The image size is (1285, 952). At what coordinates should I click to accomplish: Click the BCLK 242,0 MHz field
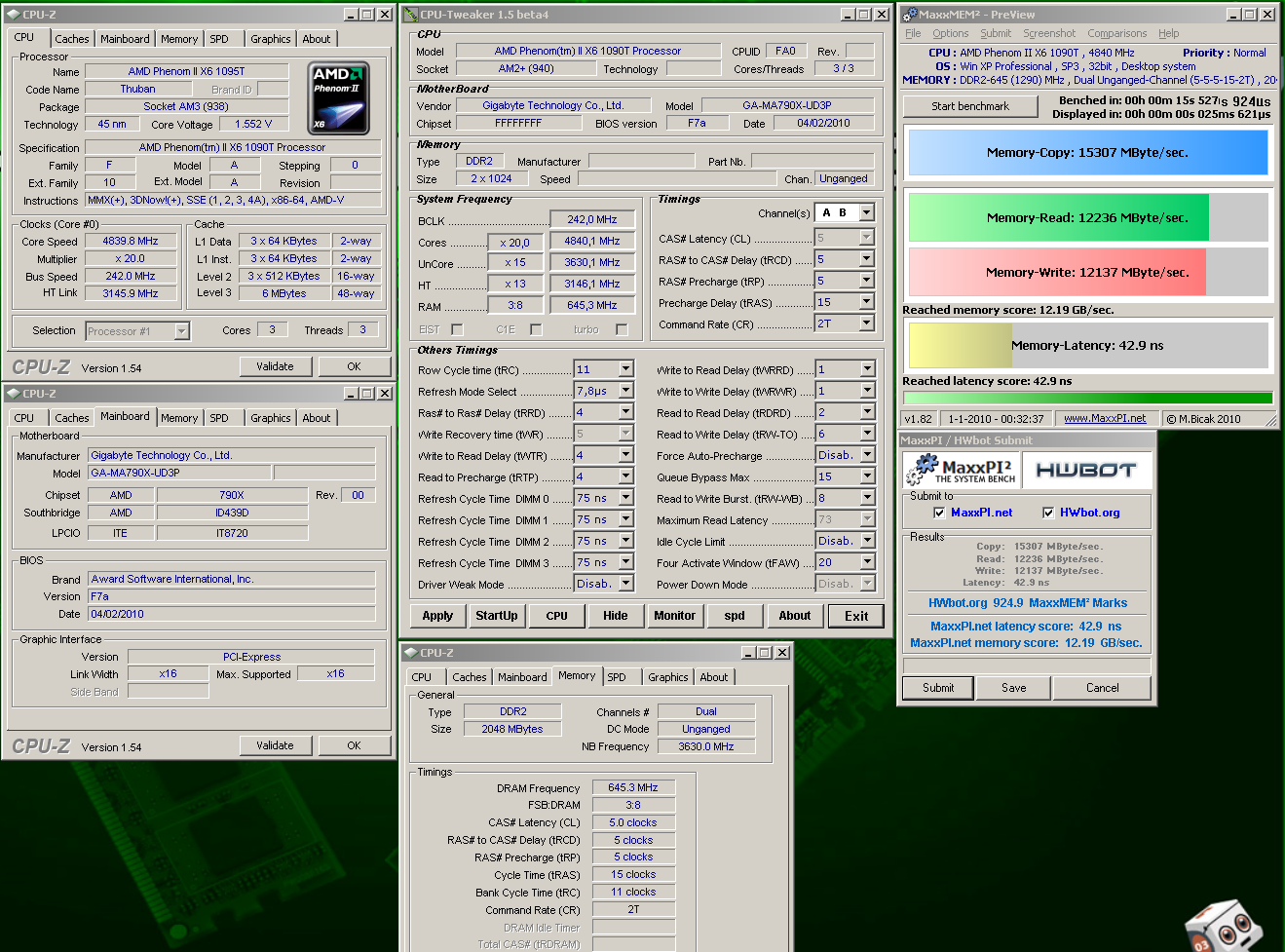[592, 220]
